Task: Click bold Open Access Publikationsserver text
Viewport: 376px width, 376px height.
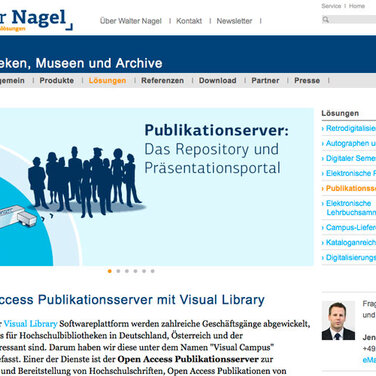Action: click(188, 359)
